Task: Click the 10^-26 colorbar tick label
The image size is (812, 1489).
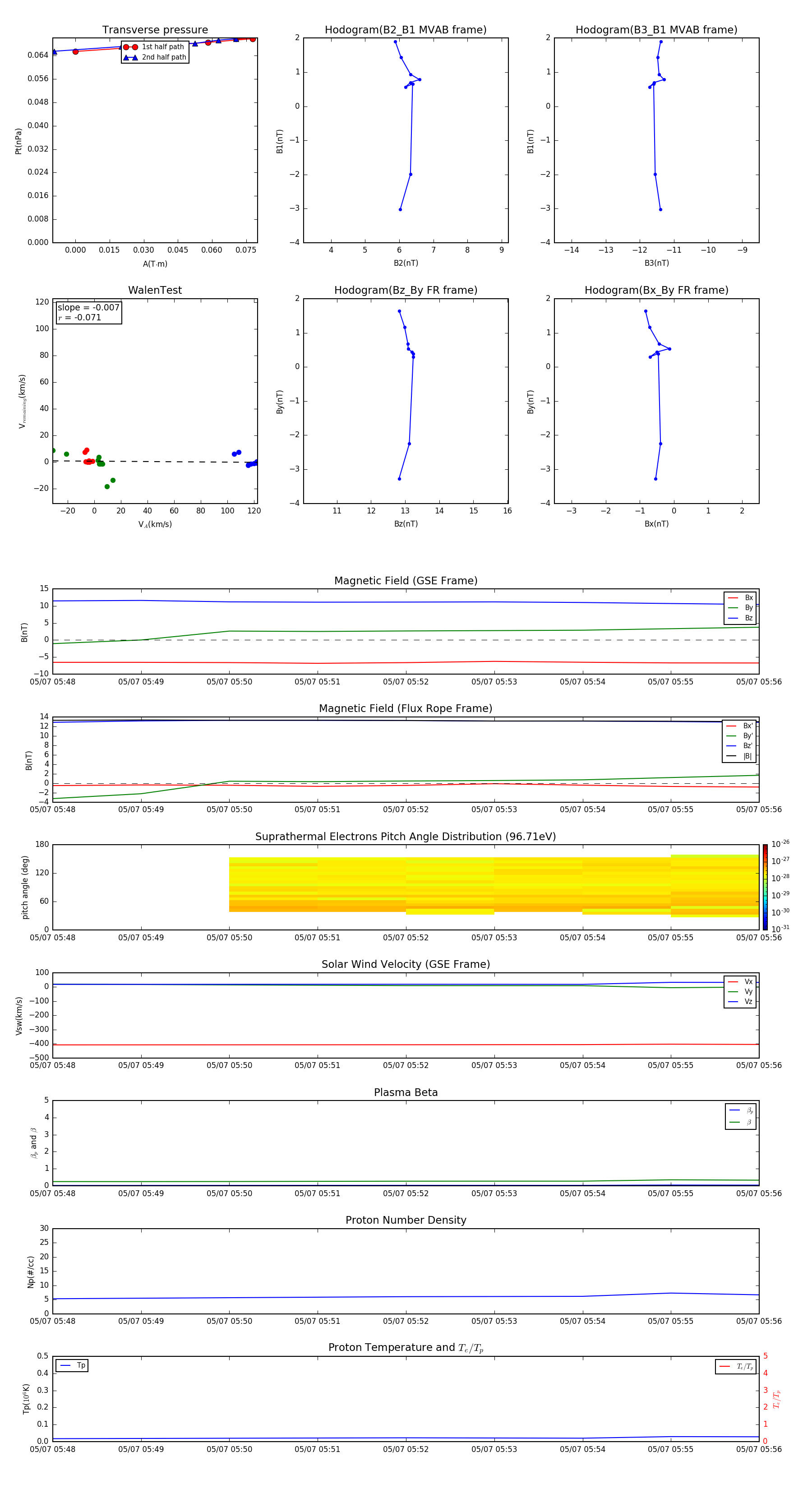Action: (780, 844)
